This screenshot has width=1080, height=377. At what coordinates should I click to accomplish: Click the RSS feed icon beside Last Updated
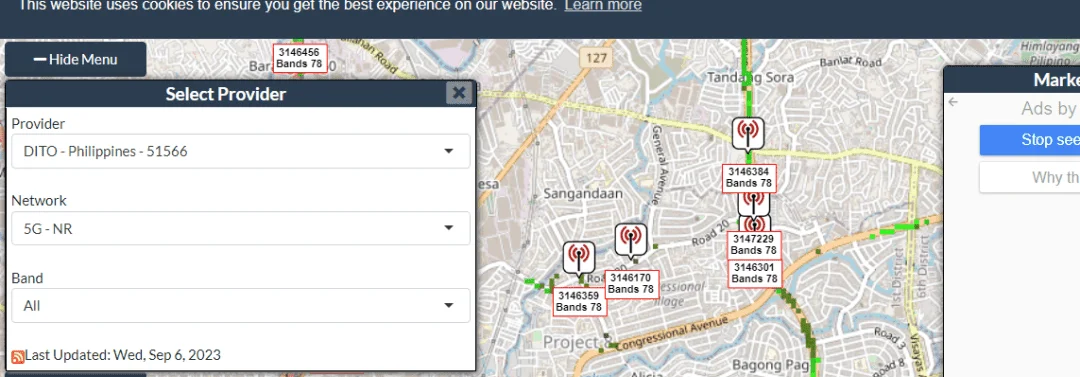coord(18,356)
